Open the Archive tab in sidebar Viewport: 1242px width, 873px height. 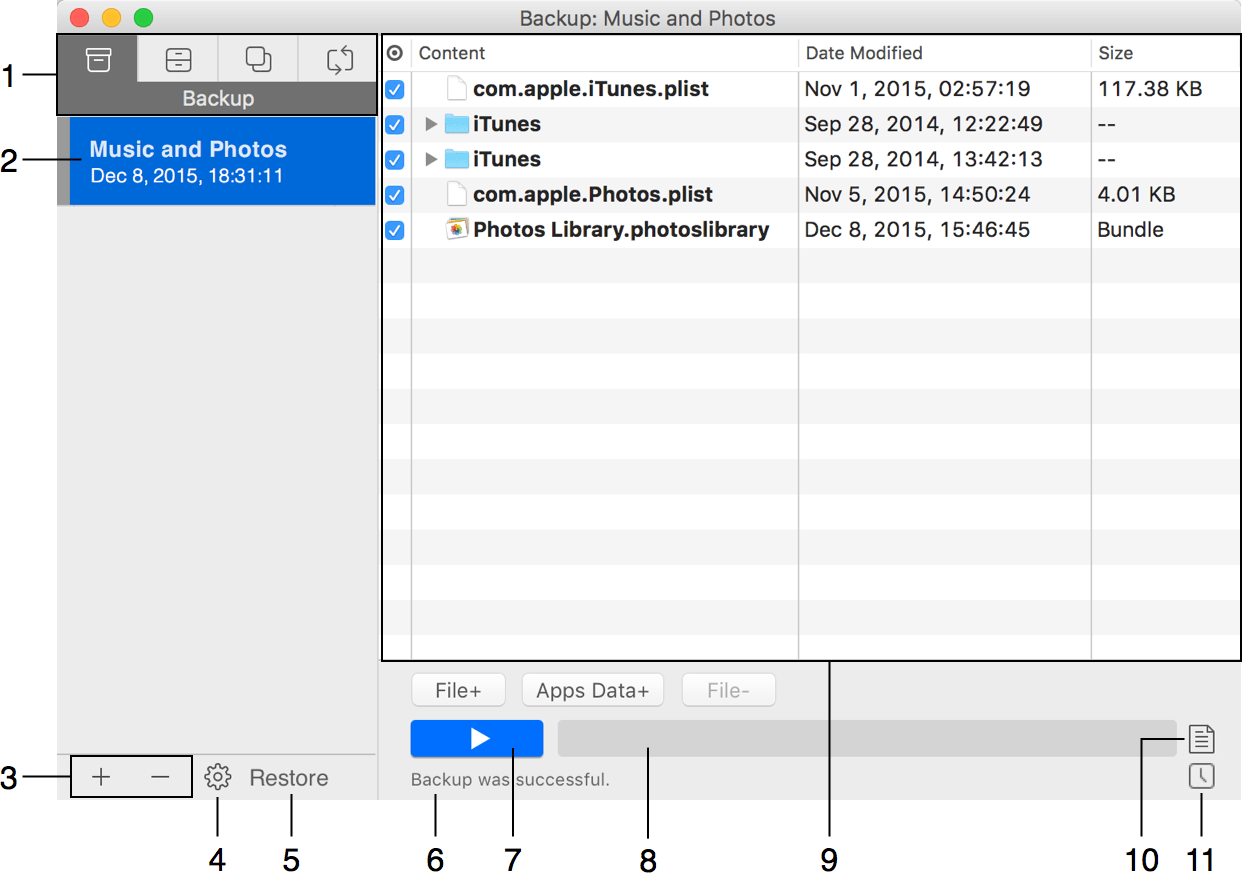[x=178, y=60]
